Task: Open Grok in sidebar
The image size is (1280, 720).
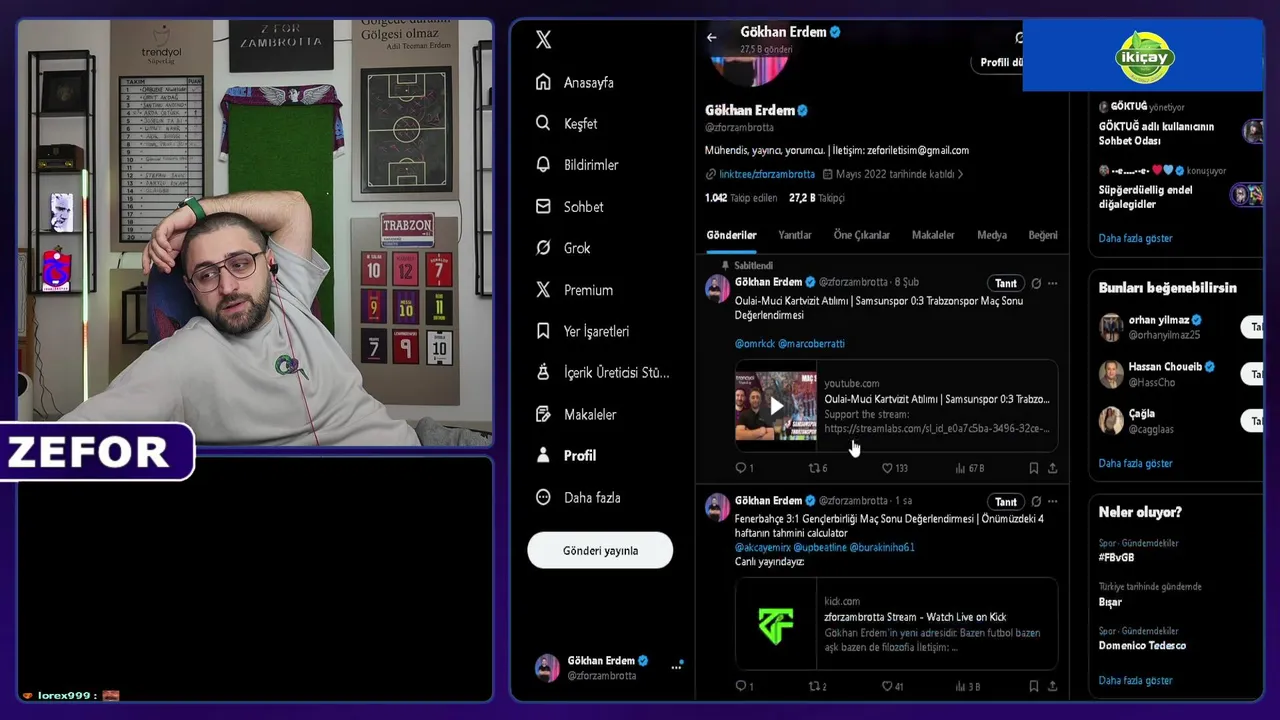Action: [563, 248]
